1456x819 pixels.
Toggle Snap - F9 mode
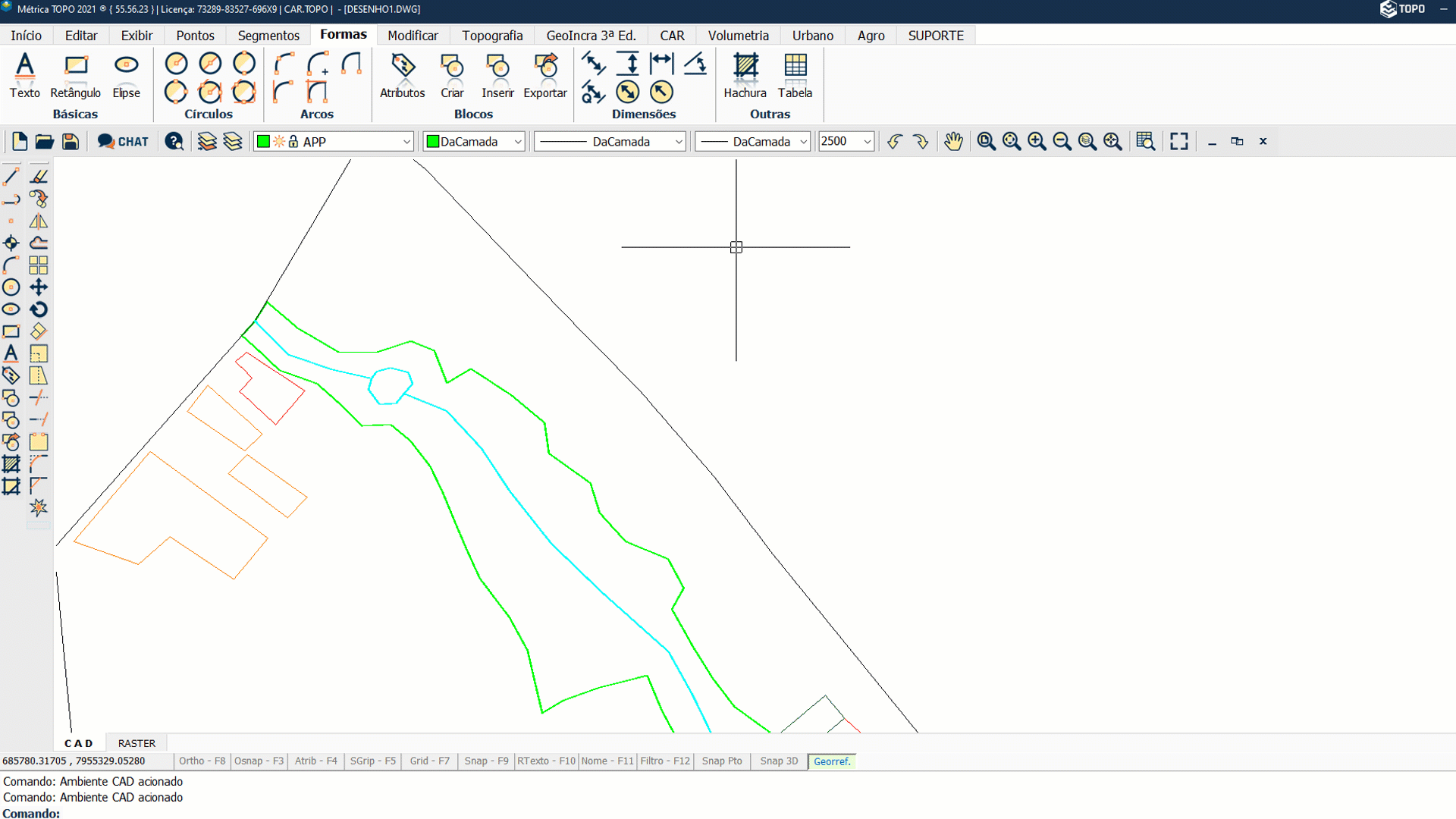click(486, 761)
